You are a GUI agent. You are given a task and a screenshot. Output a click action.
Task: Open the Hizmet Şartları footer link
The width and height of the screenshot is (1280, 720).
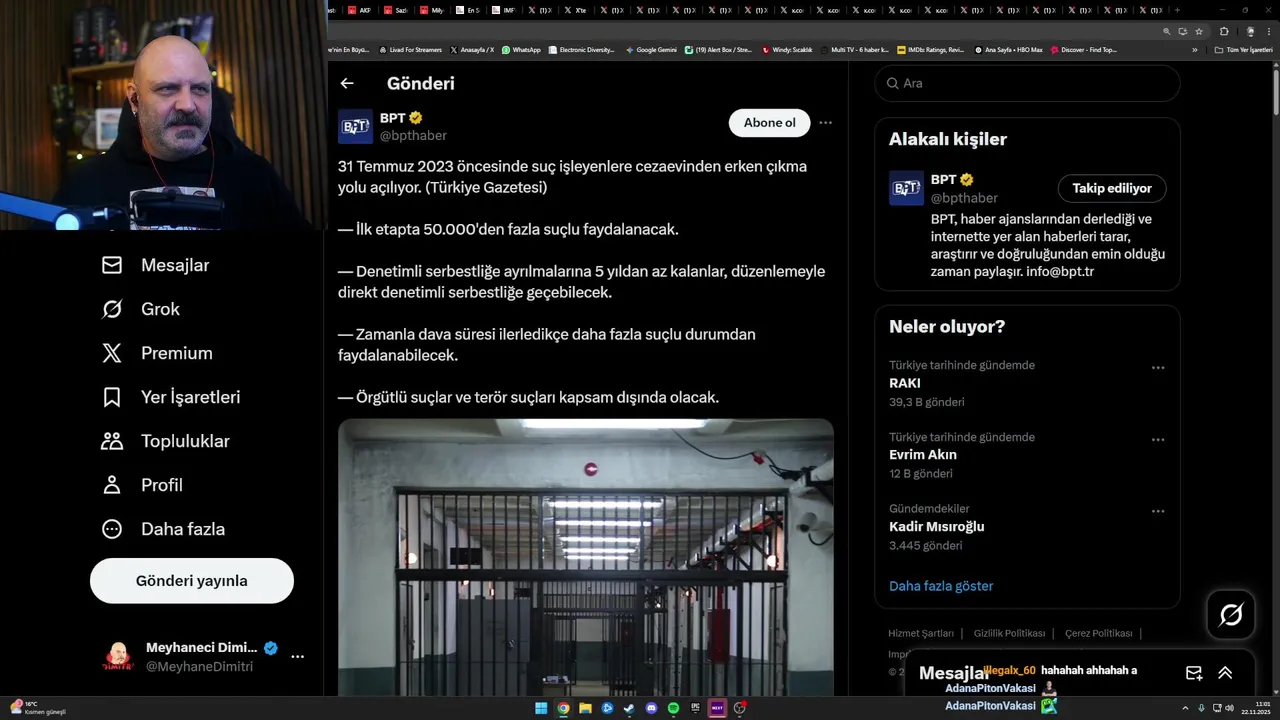tap(921, 633)
